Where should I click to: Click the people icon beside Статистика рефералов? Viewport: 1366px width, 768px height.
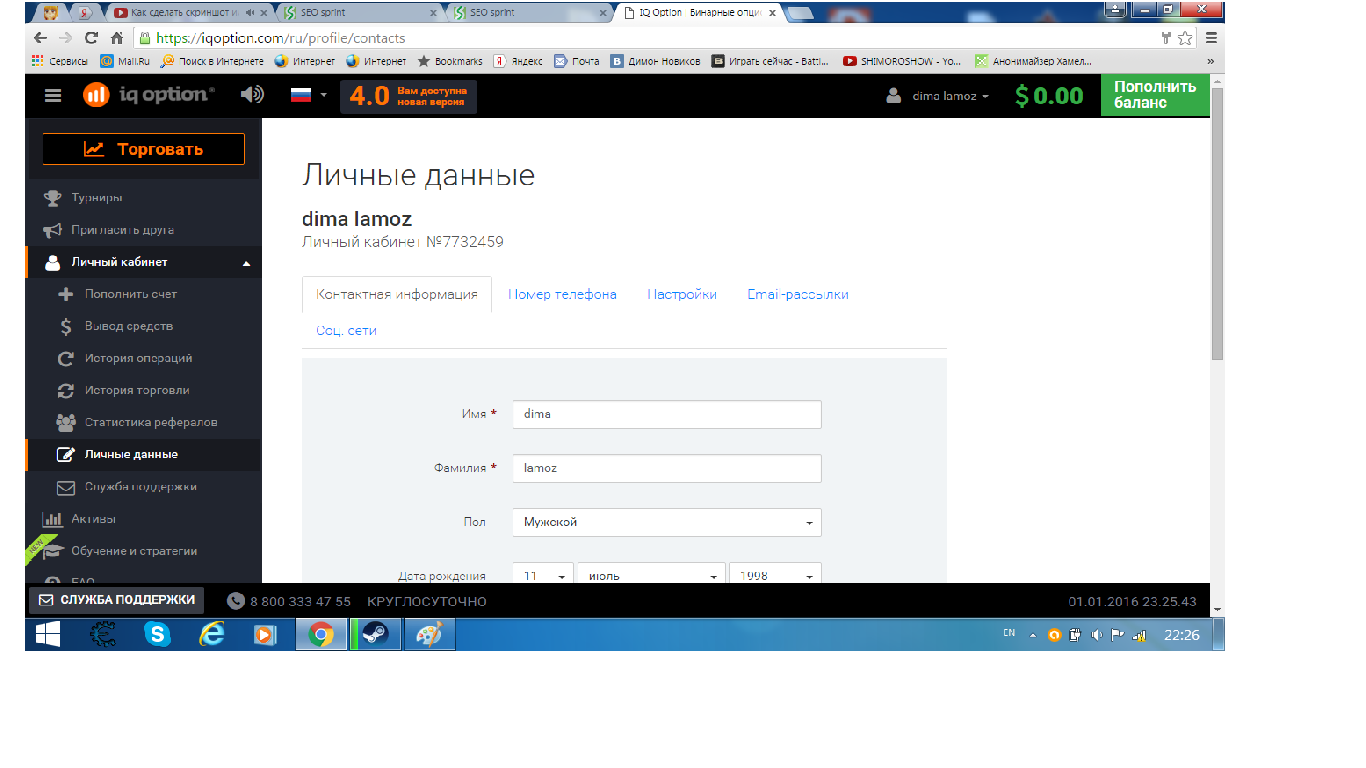[66, 422]
